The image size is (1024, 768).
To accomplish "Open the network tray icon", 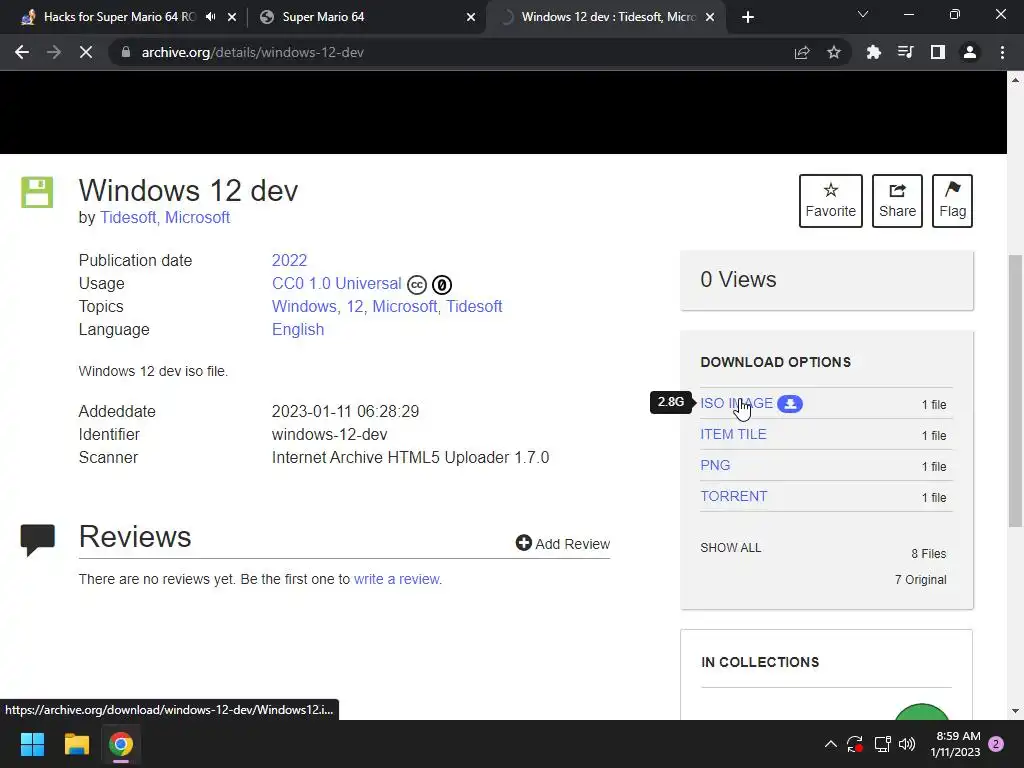I will [882, 744].
